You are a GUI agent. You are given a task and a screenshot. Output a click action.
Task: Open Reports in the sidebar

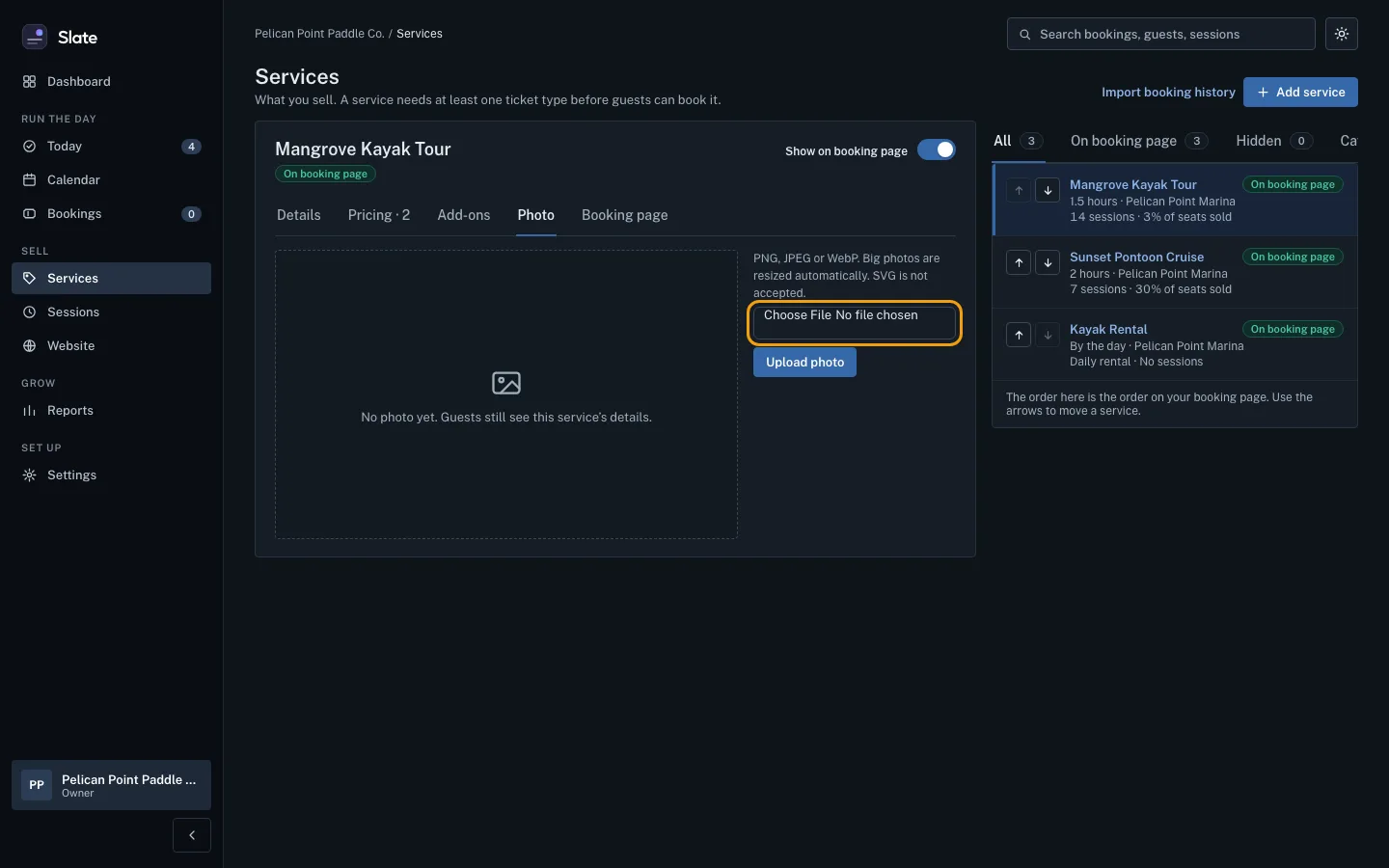tap(111, 411)
